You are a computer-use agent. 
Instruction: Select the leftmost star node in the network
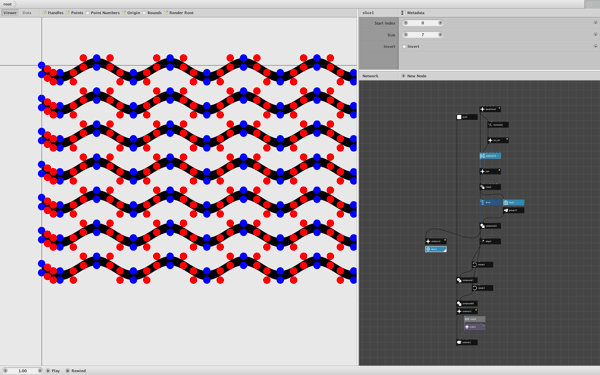(436, 241)
